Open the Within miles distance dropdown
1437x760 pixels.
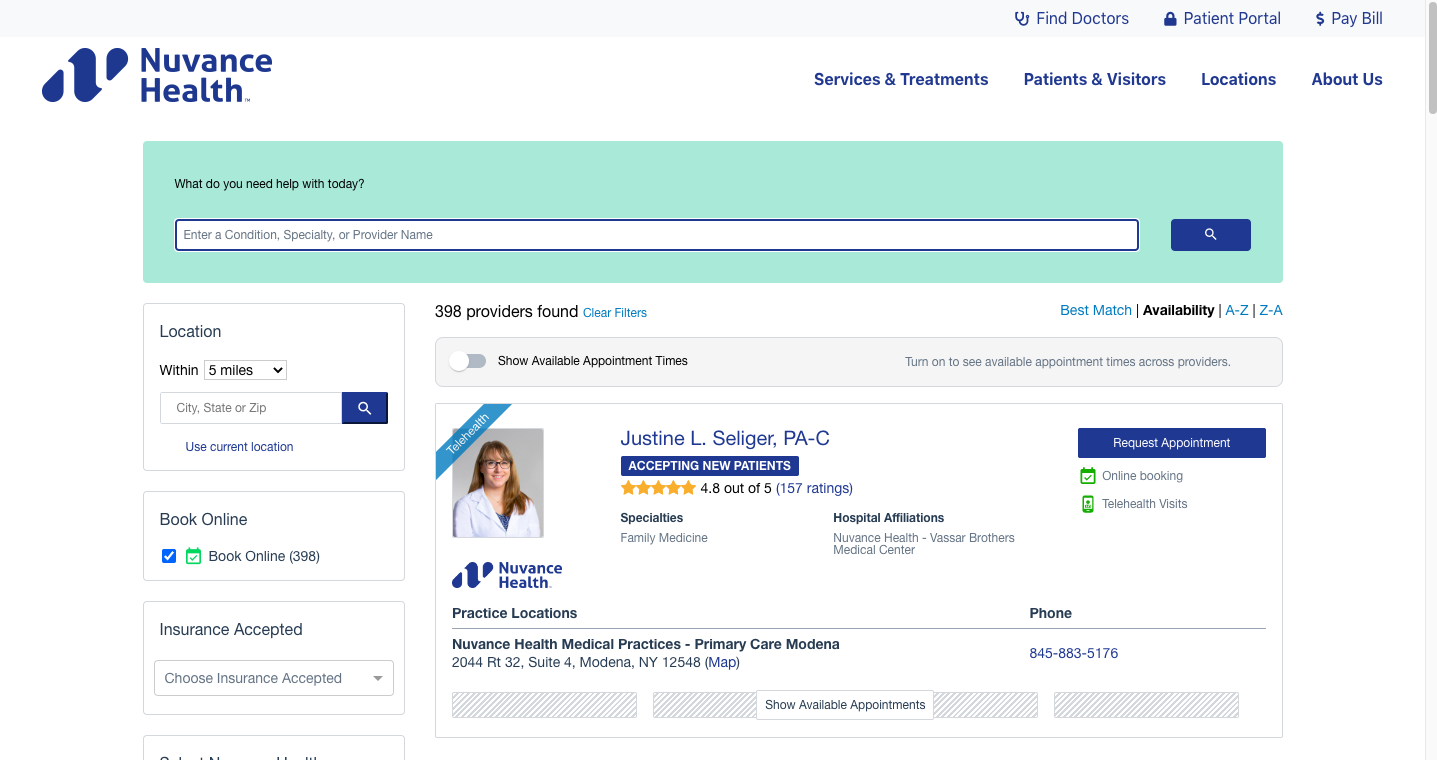tap(245, 370)
